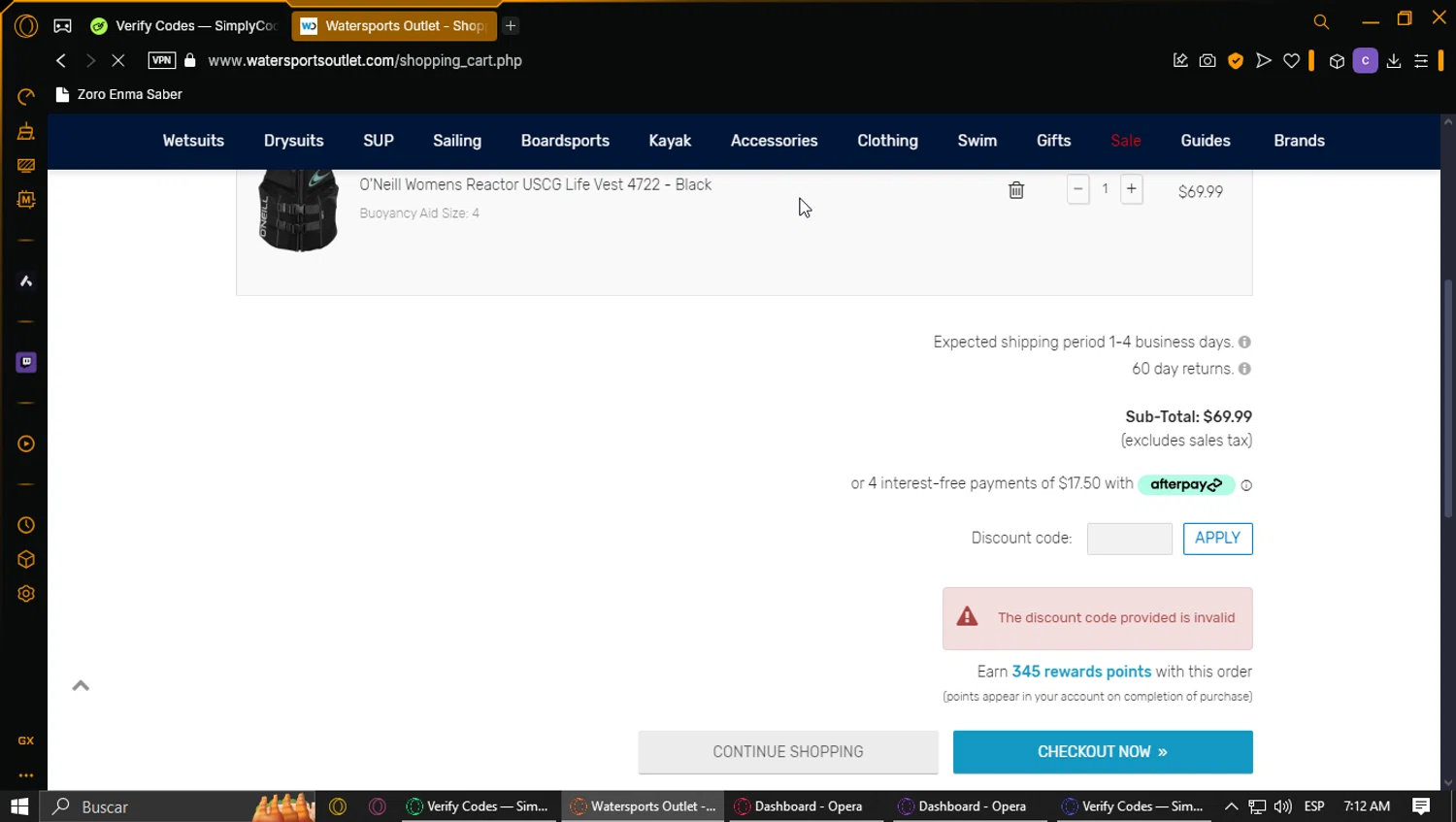Open the ad blocker shield icon
Image resolution: width=1456 pixels, height=822 pixels.
(x=1236, y=61)
